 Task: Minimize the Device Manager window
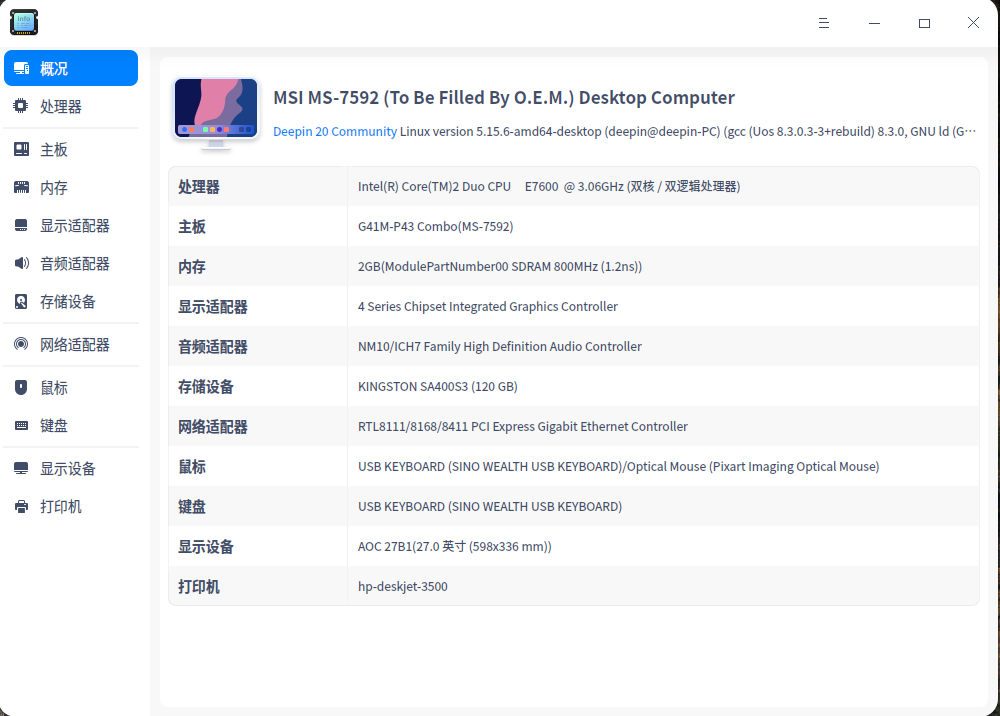pos(874,23)
